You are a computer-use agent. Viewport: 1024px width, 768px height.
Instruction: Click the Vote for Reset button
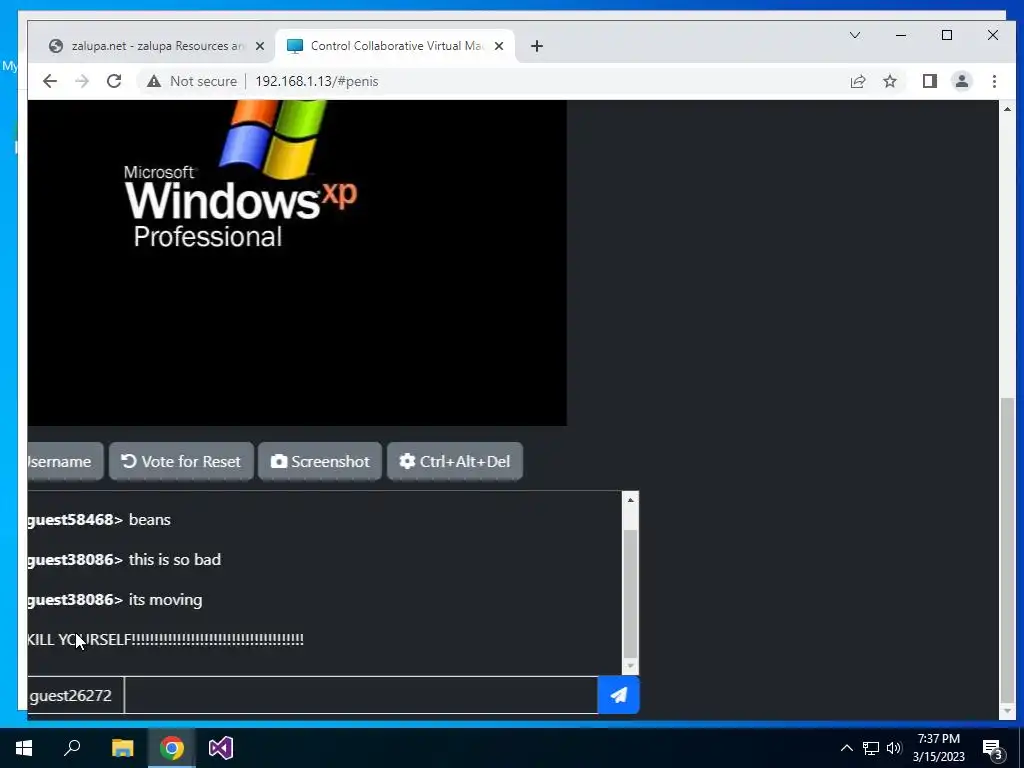181,462
